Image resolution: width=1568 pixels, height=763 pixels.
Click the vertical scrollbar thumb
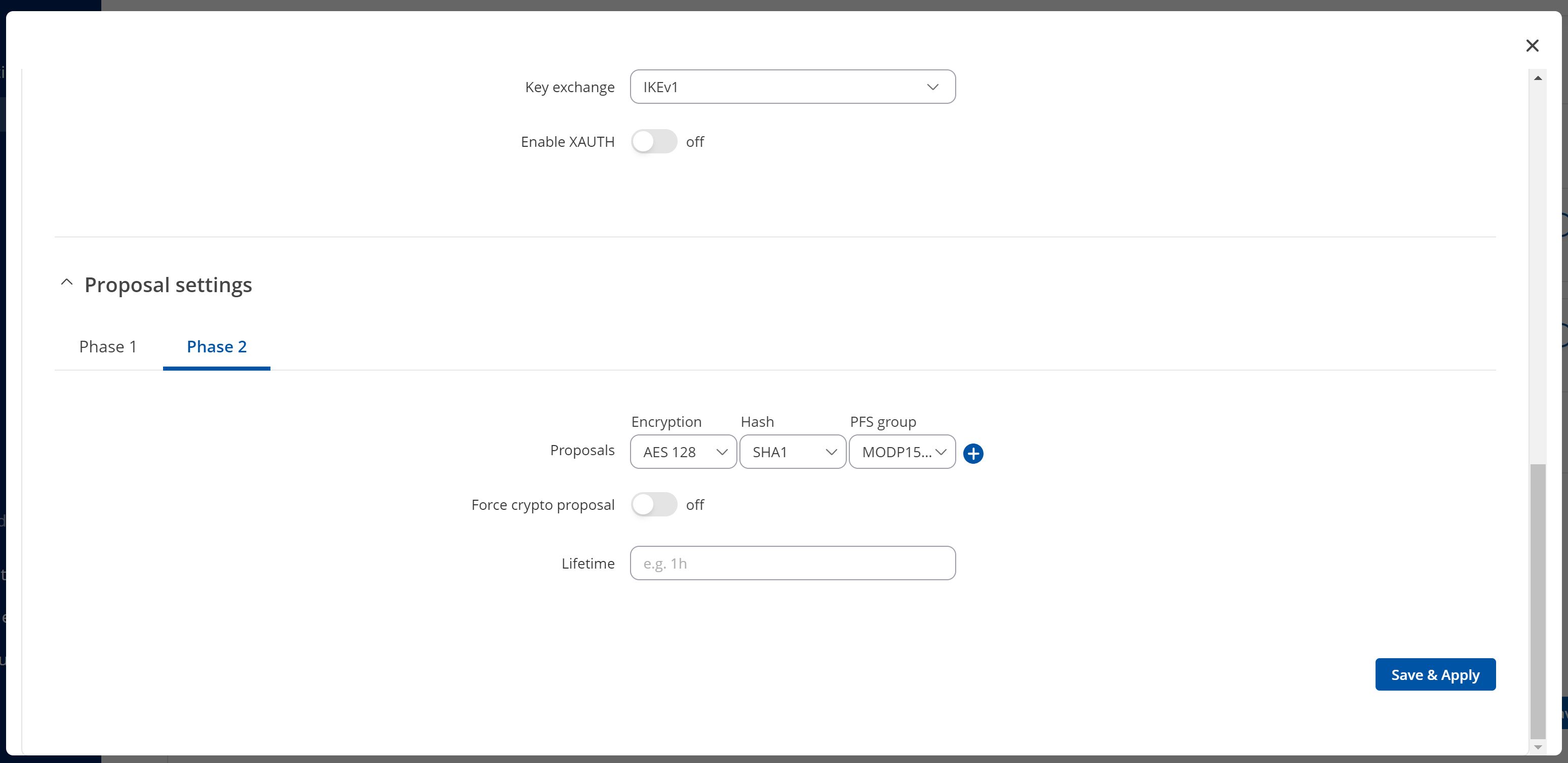1538,601
